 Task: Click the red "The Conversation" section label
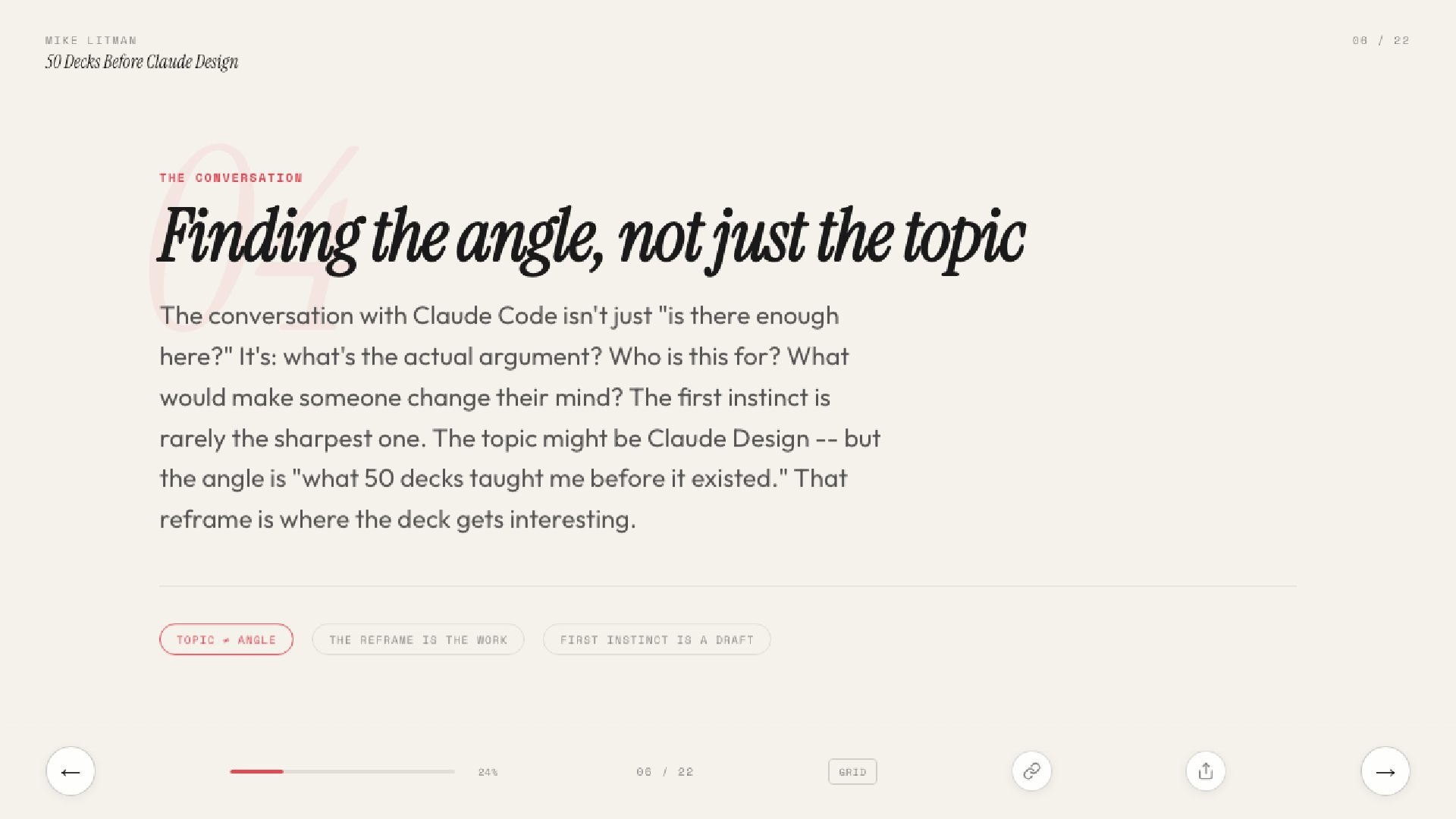point(231,177)
